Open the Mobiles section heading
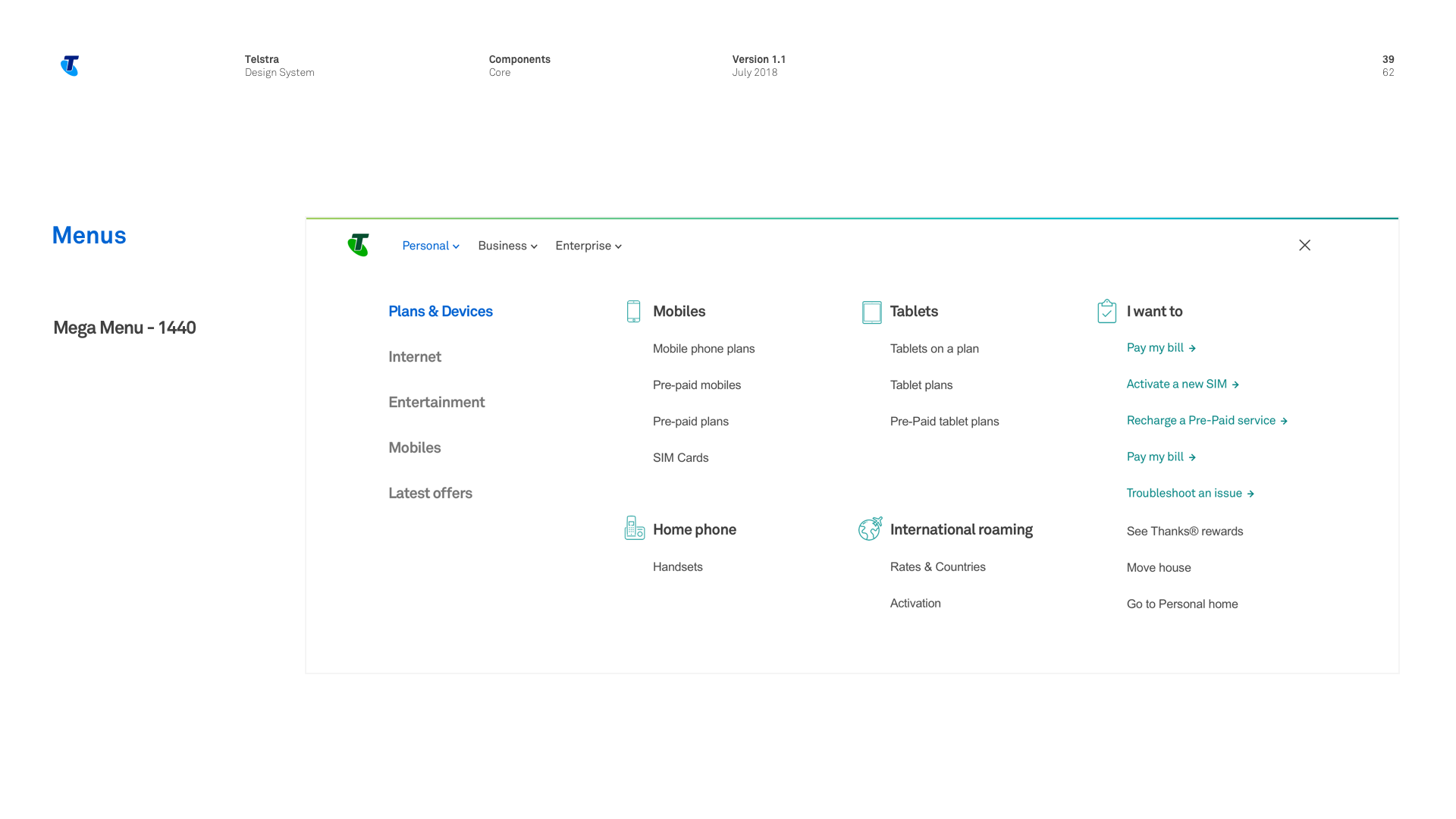The height and width of the screenshot is (819, 1456). (x=679, y=311)
